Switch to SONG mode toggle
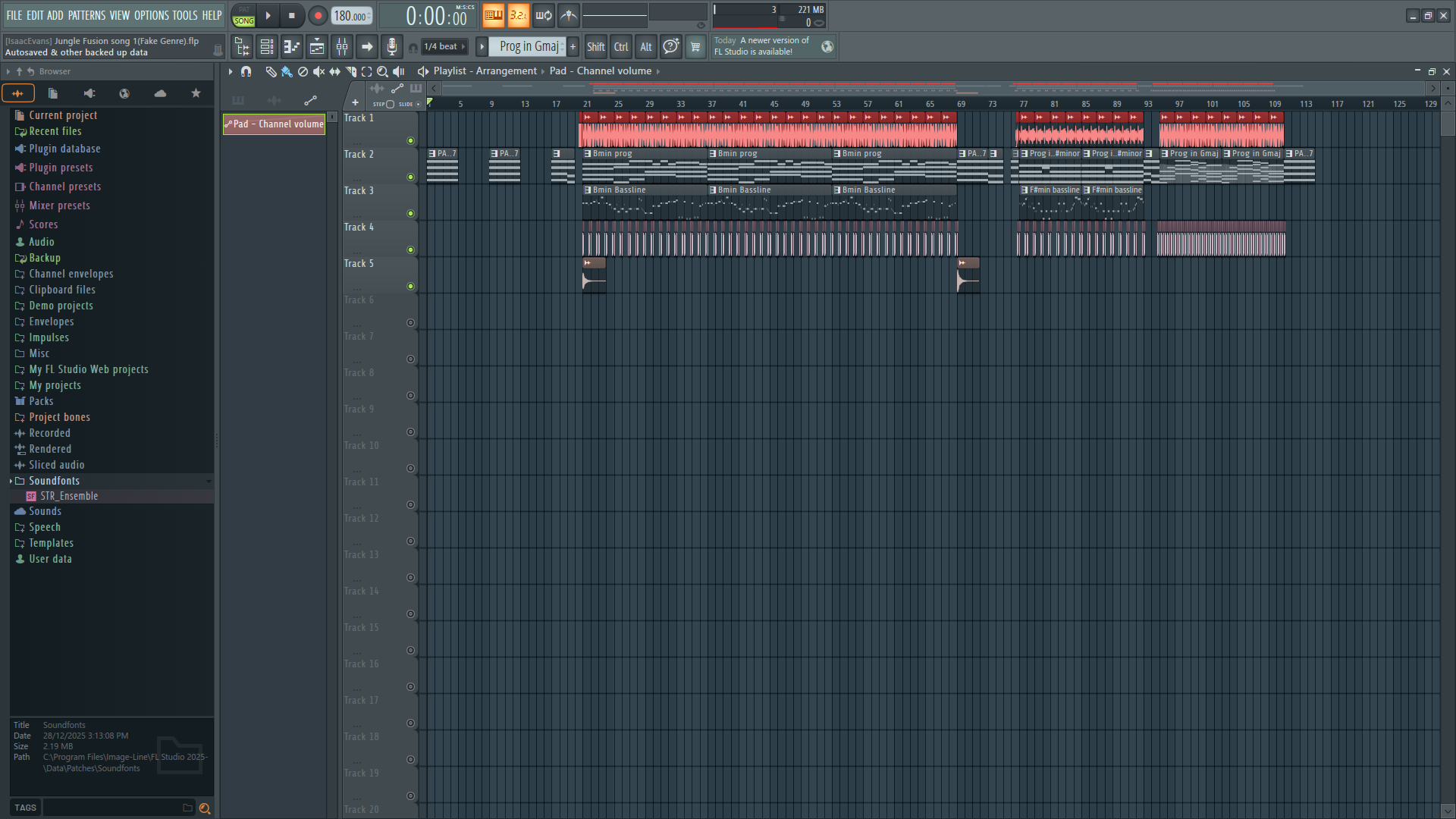1456x819 pixels. coord(243,20)
